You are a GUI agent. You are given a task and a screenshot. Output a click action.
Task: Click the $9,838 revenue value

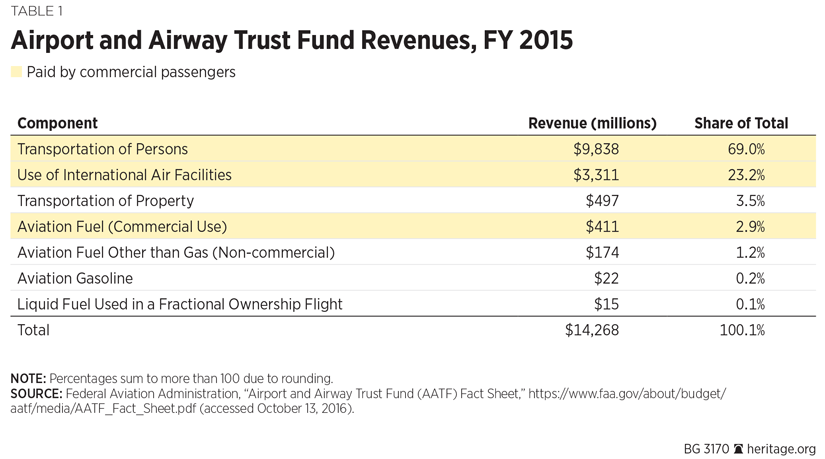(x=597, y=149)
